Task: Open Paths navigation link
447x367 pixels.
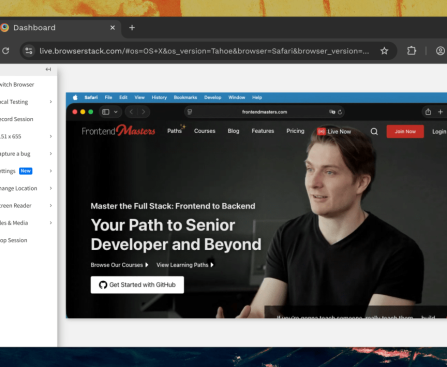Action: tap(175, 131)
